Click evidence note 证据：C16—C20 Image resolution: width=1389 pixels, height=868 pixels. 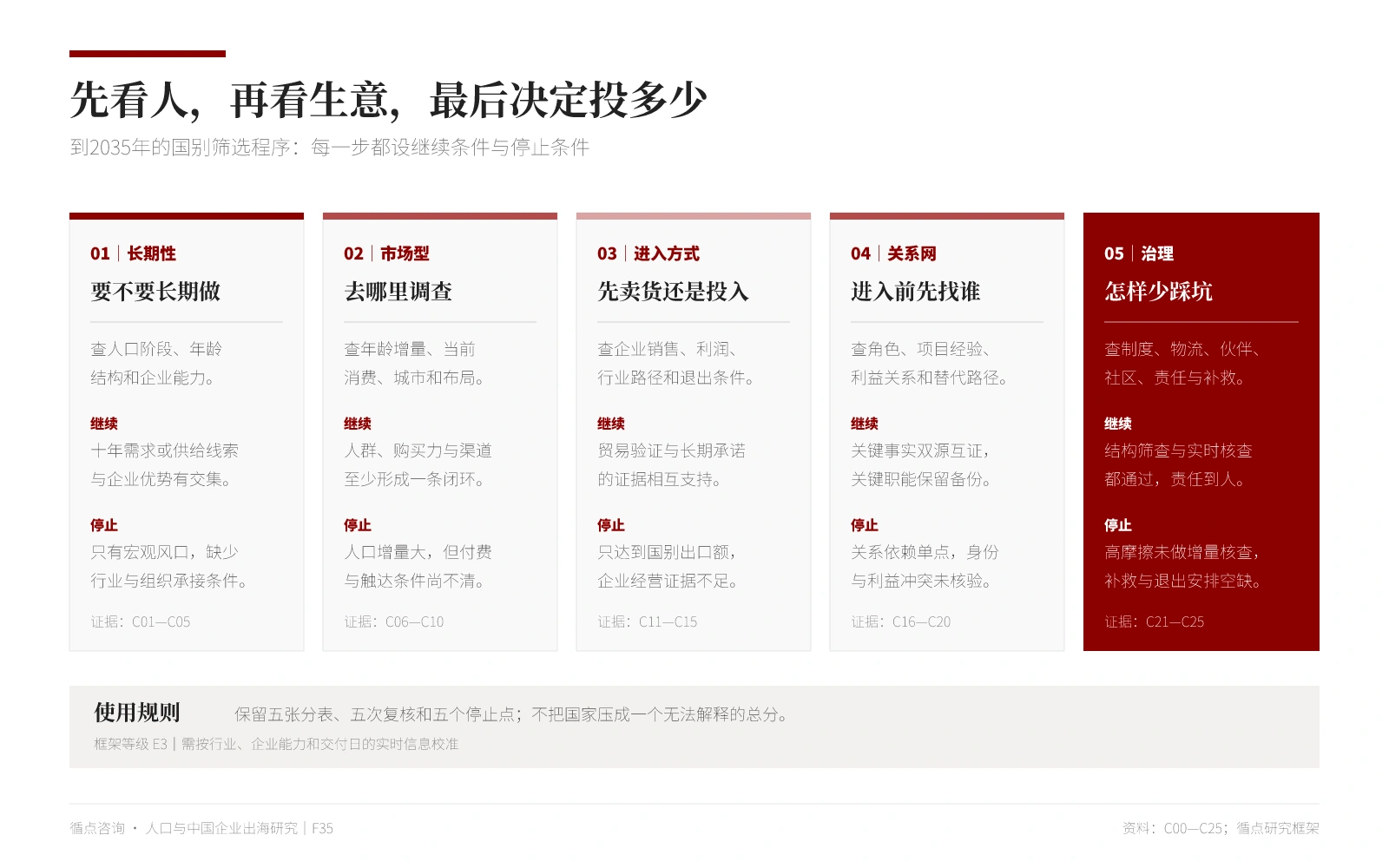click(900, 621)
